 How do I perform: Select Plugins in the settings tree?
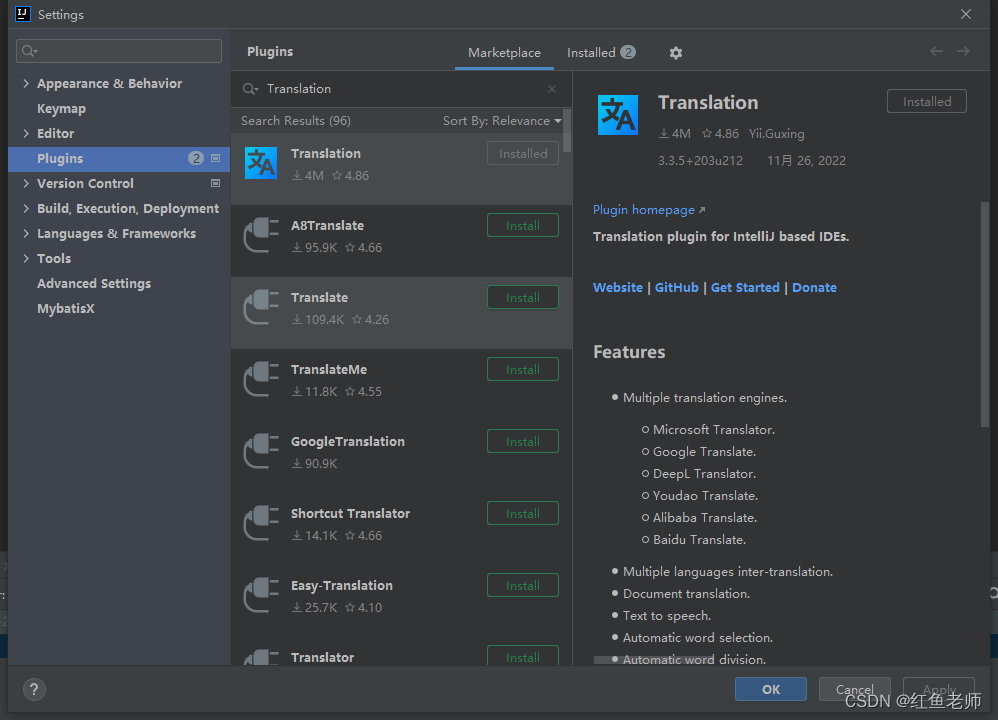click(119, 159)
